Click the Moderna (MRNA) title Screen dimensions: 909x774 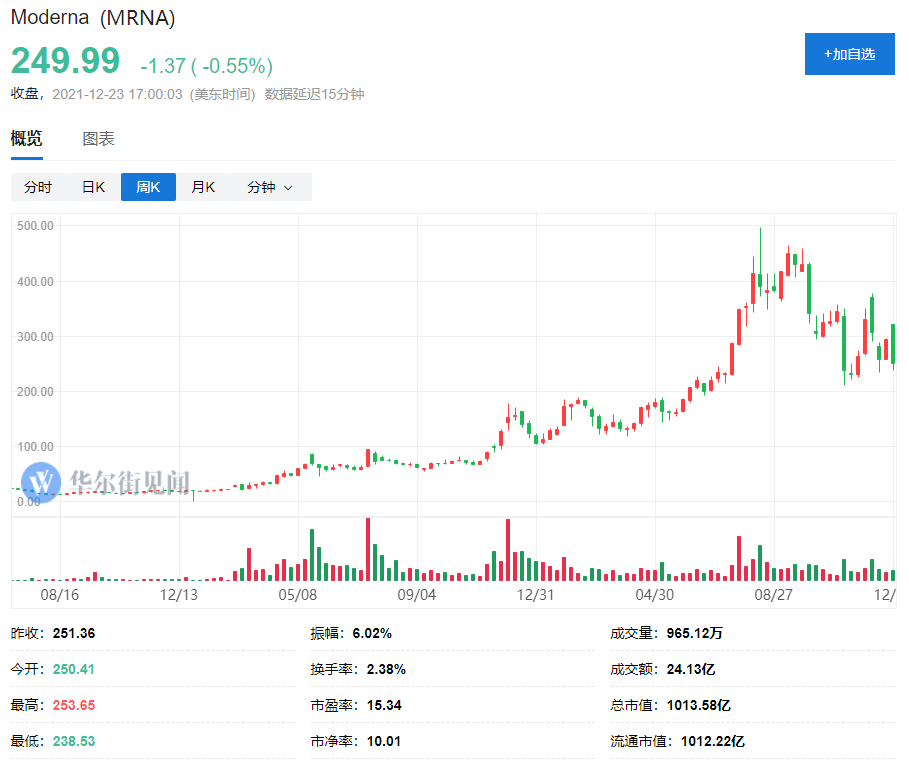tap(92, 18)
